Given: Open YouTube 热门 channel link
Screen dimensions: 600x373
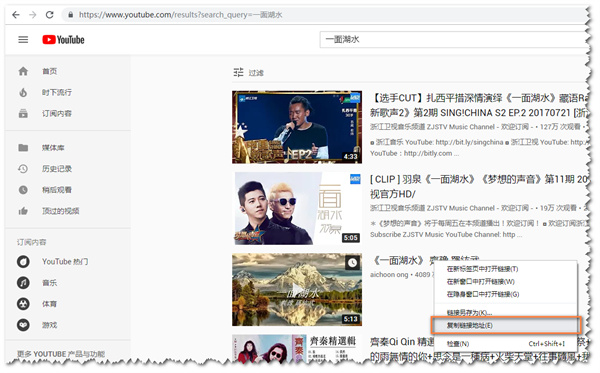Looking at the screenshot, I should [x=65, y=262].
